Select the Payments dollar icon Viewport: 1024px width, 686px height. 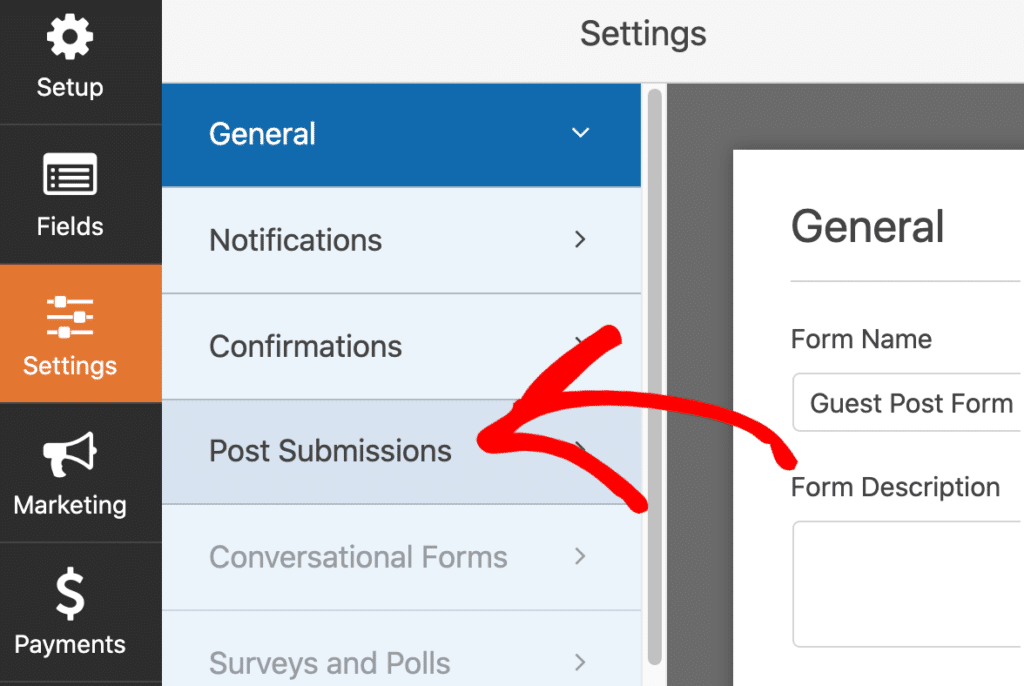pos(68,592)
